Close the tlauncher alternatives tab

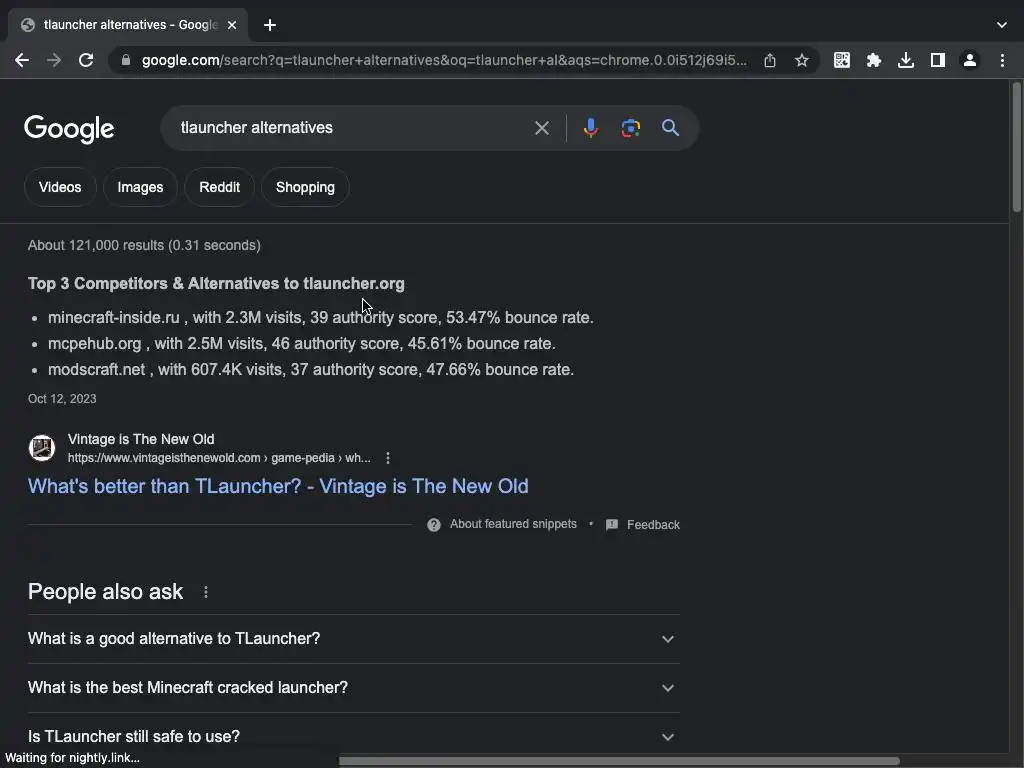click(x=232, y=25)
